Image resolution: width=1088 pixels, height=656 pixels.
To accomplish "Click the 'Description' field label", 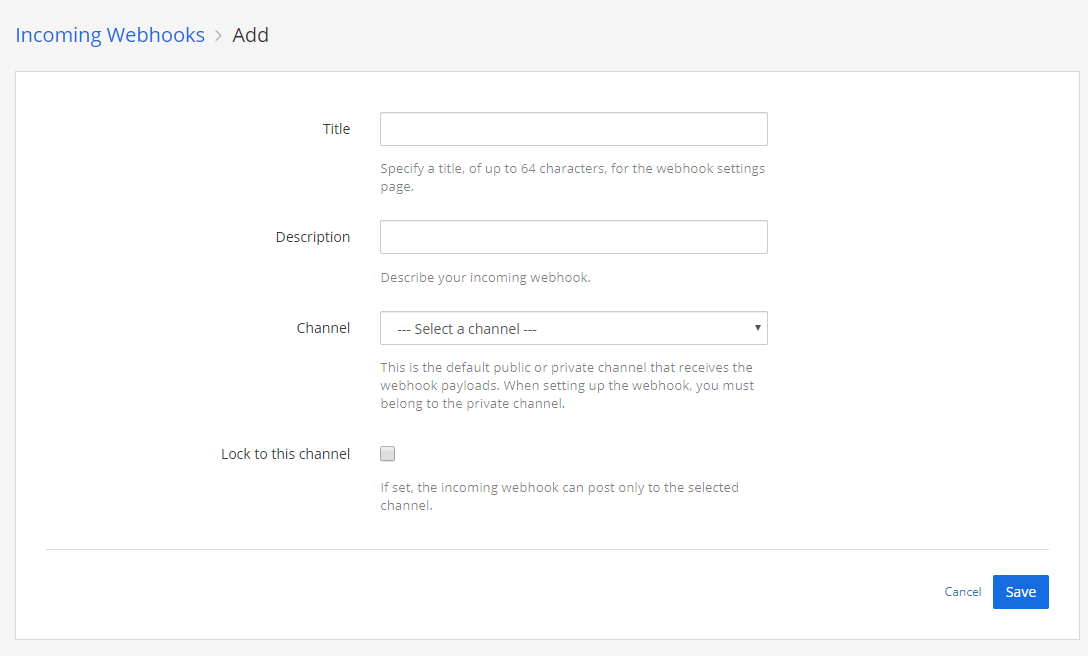I will tap(312, 237).
